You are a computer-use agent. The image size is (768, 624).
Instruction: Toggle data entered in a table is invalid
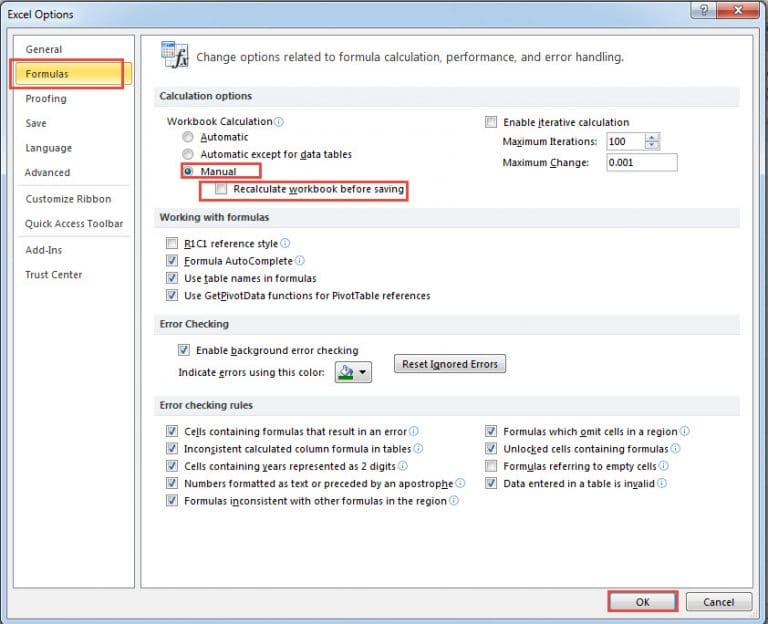(x=491, y=483)
